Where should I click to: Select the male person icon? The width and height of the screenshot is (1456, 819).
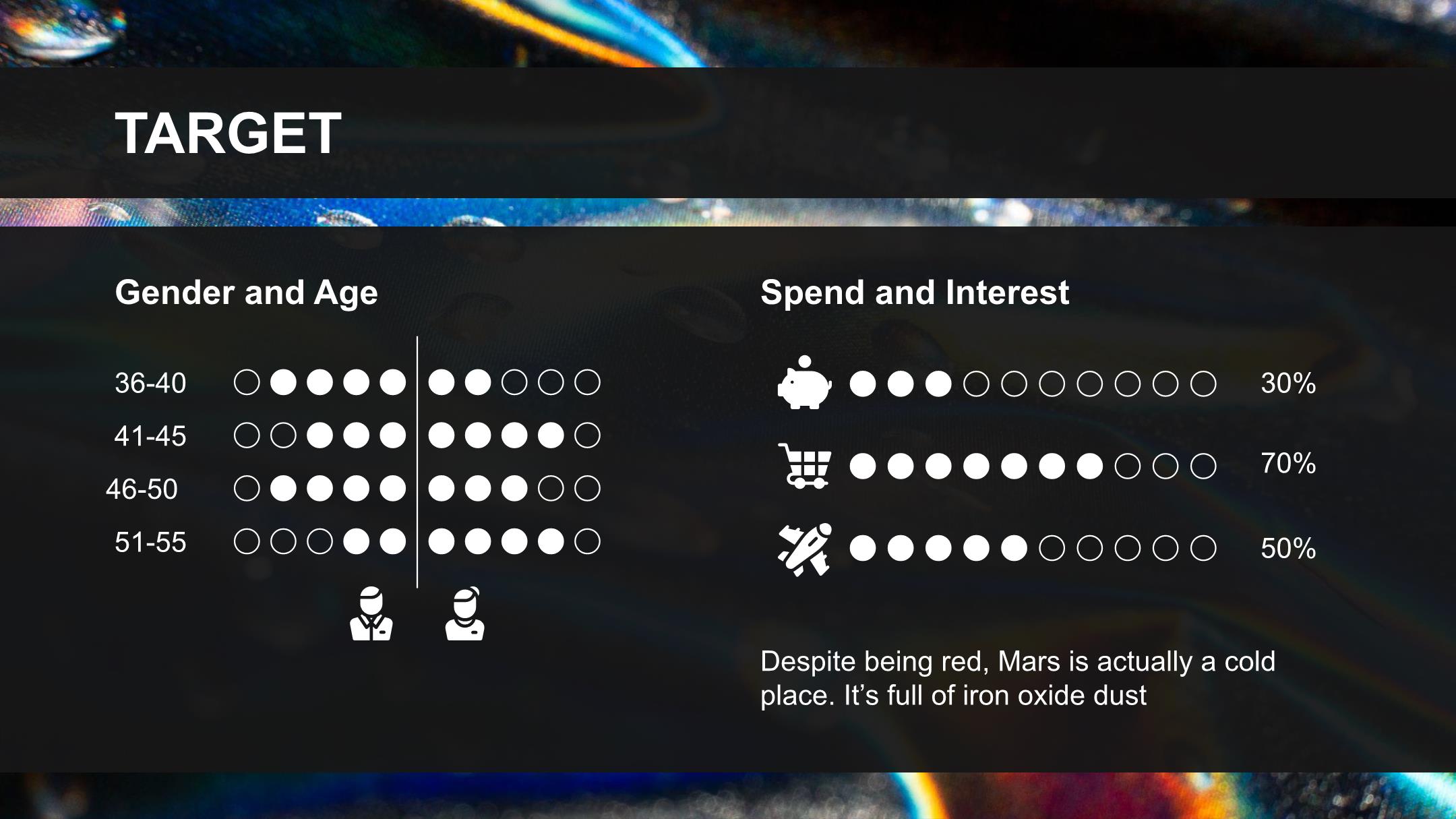(x=371, y=613)
